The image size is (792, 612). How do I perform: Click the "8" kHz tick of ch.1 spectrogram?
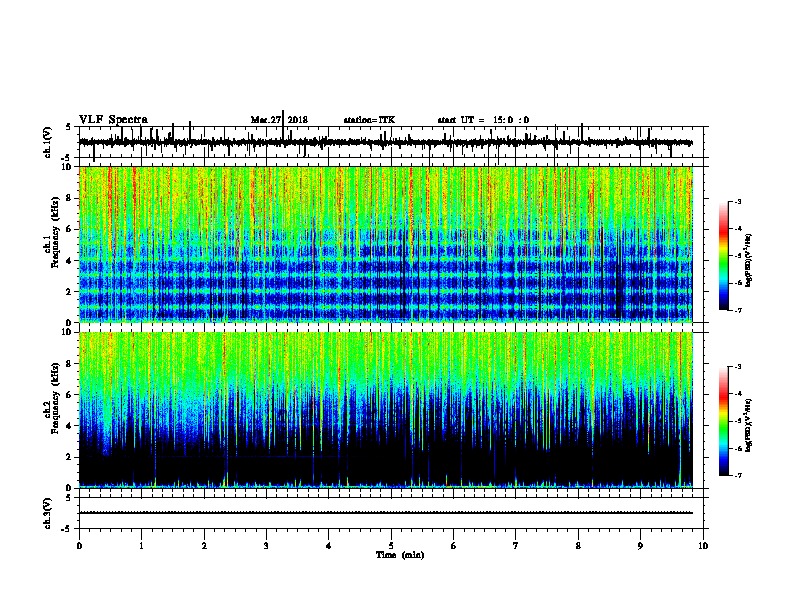pos(70,198)
